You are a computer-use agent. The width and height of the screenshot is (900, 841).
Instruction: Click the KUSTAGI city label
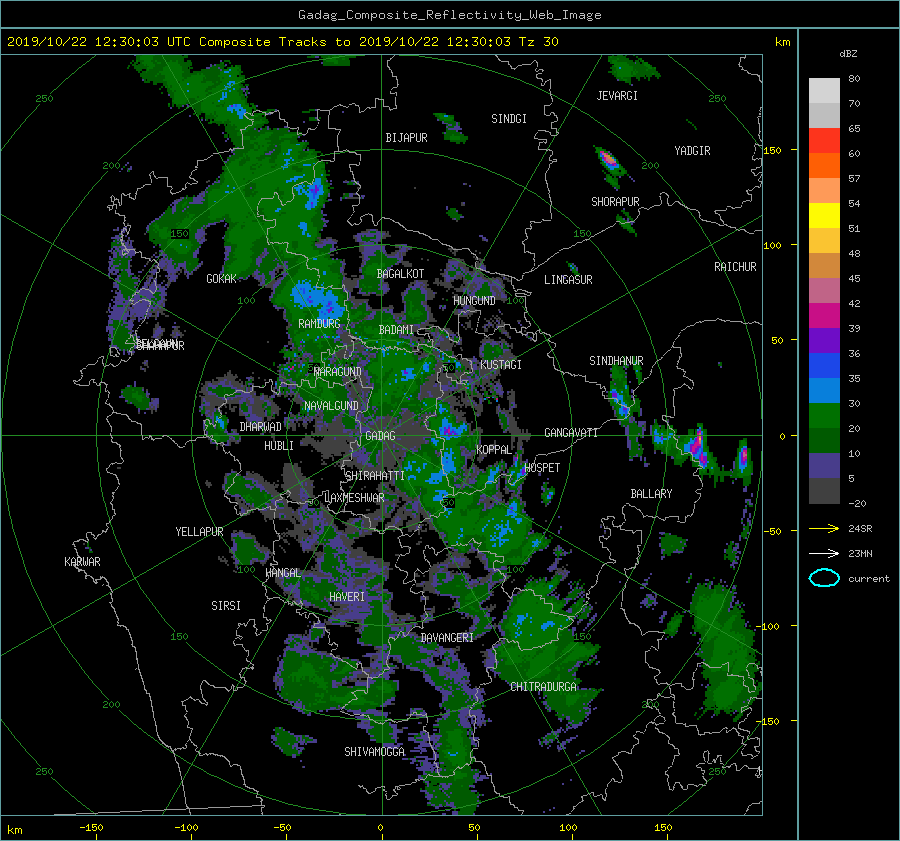tap(501, 365)
